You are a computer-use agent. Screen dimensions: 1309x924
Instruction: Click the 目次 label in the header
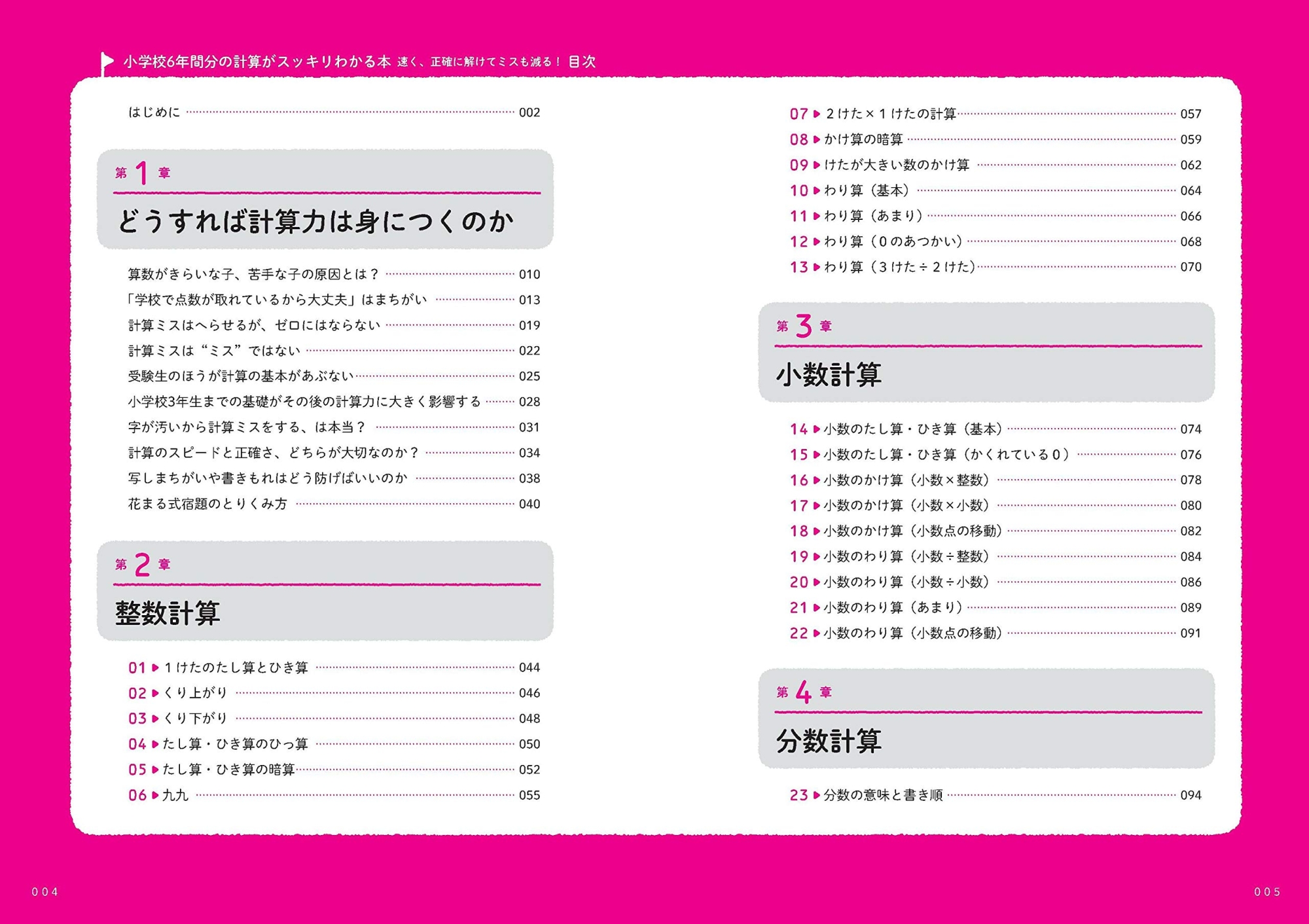[x=582, y=62]
